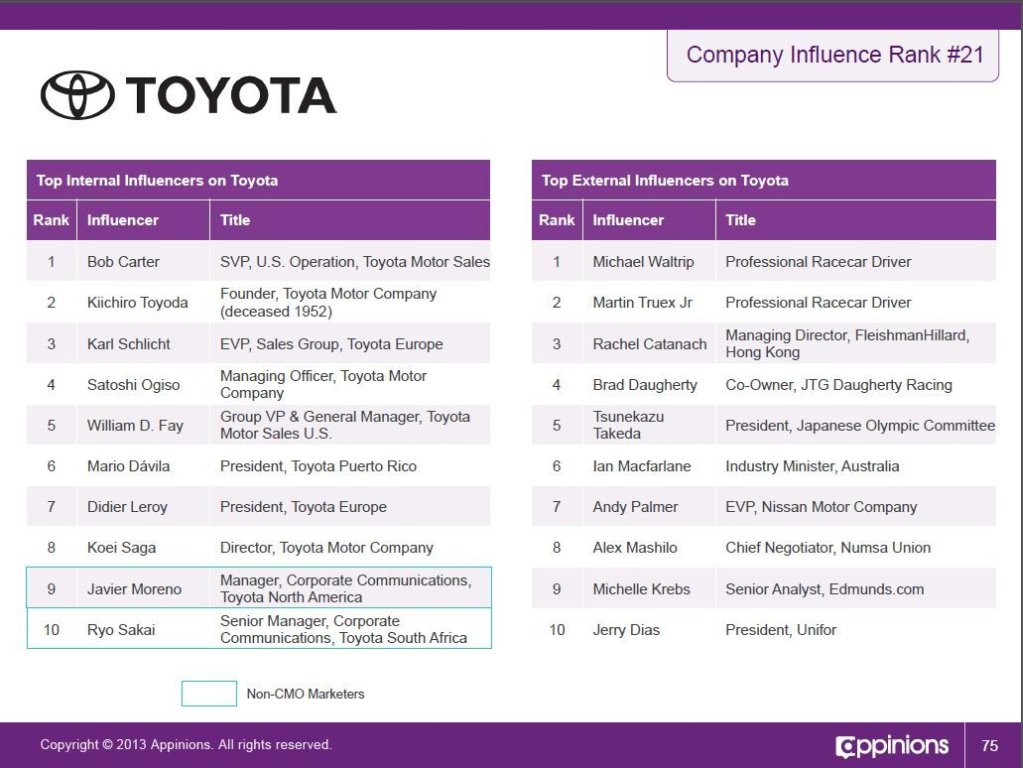Select 'Bob Carter' in internal influencers
The height and width of the screenshot is (768, 1023).
(x=123, y=262)
